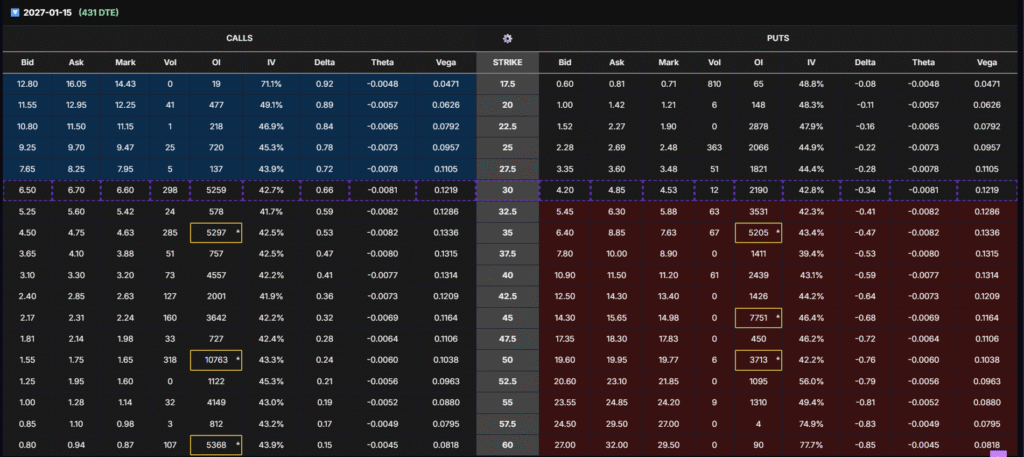
Task: Click highlighted puts OI 7751 marker
Action: coord(759,318)
